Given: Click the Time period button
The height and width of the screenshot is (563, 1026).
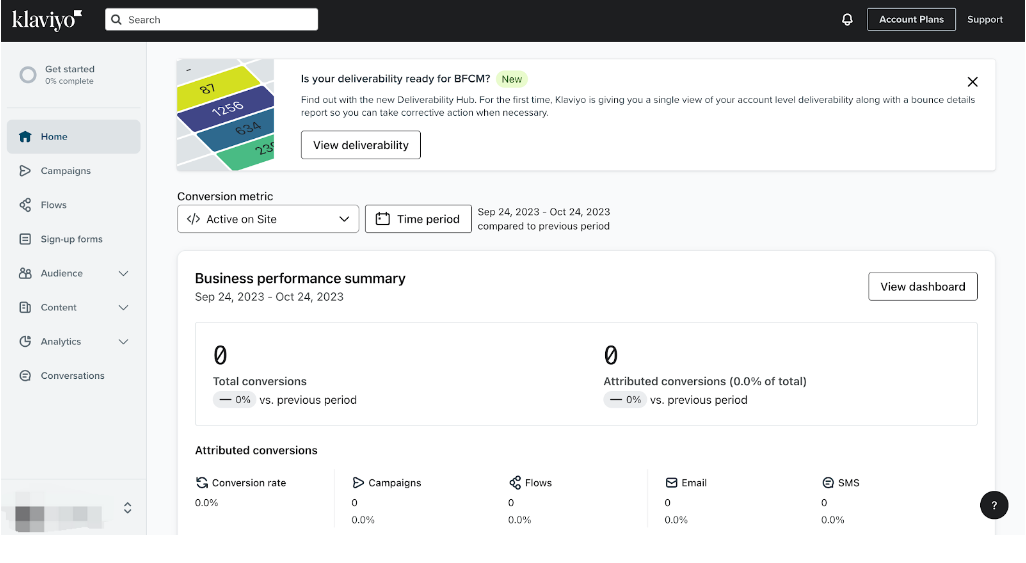Looking at the screenshot, I should pos(418,219).
